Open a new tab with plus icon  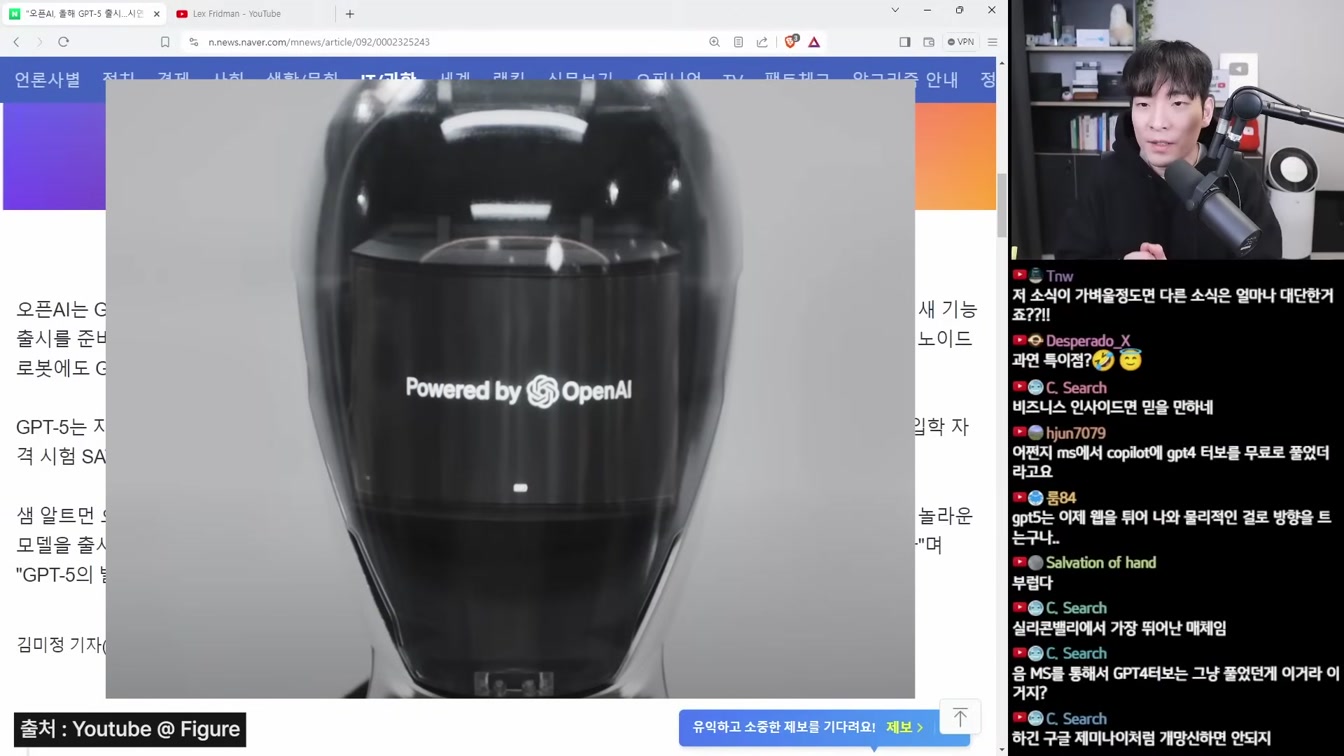click(x=350, y=14)
